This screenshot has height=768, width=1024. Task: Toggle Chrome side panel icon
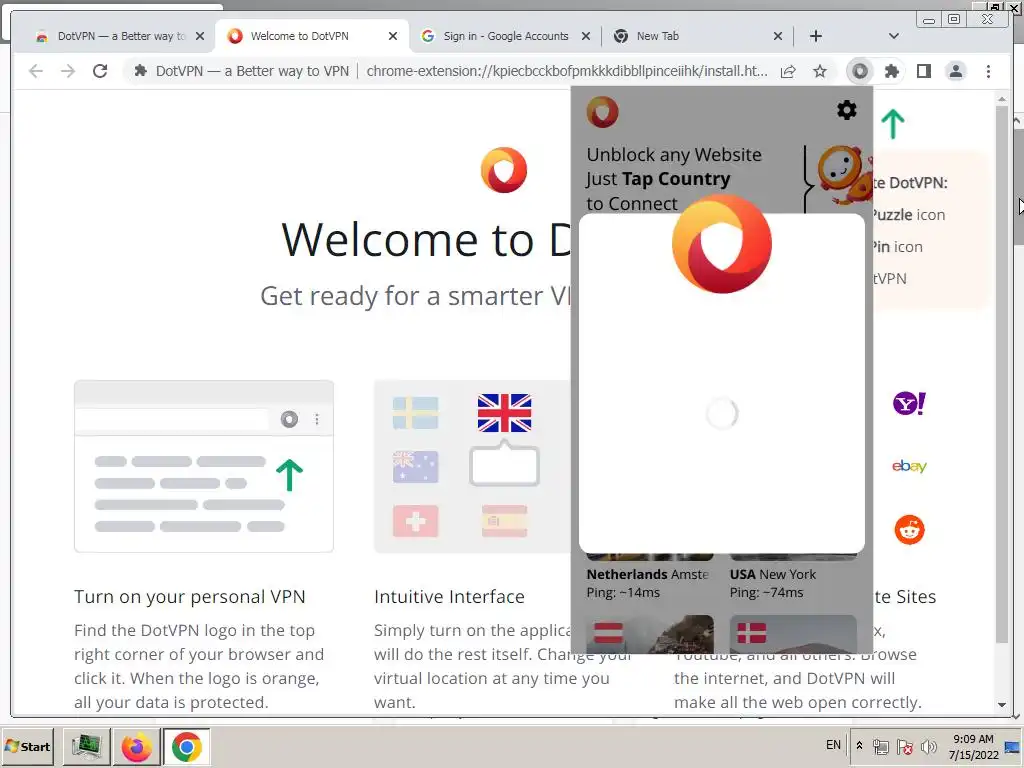pos(923,71)
